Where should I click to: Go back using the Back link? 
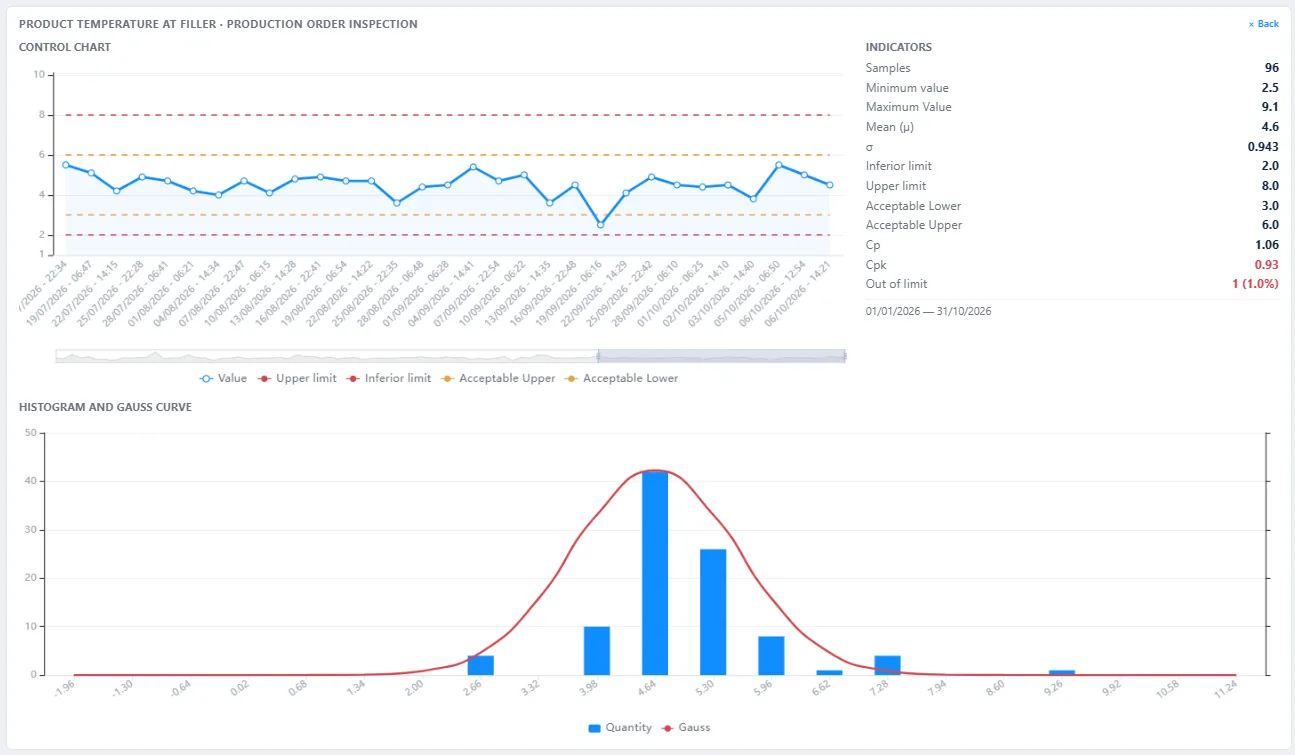click(x=1263, y=24)
